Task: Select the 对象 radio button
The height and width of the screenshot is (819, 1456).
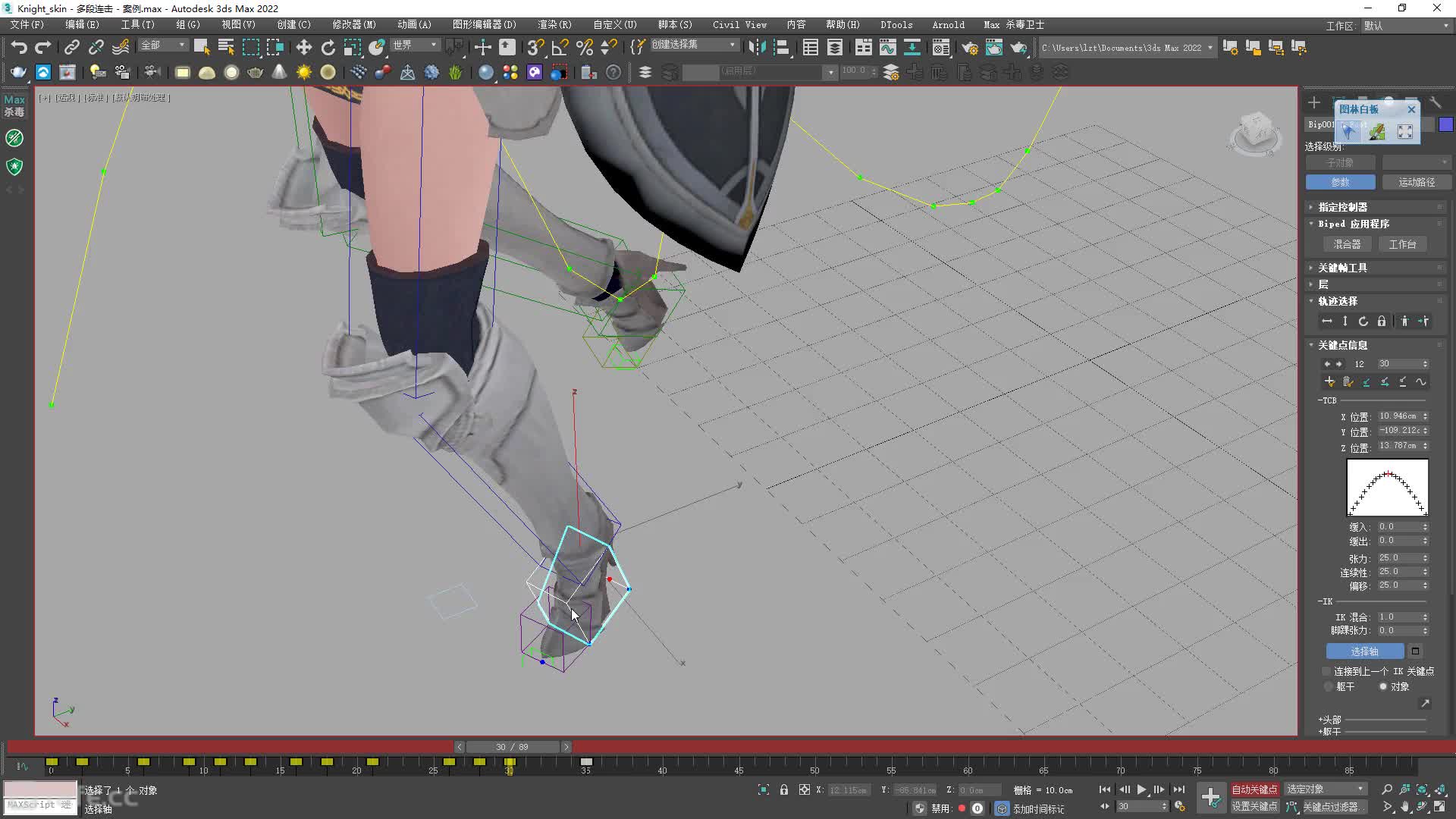Action: pos(1383,686)
